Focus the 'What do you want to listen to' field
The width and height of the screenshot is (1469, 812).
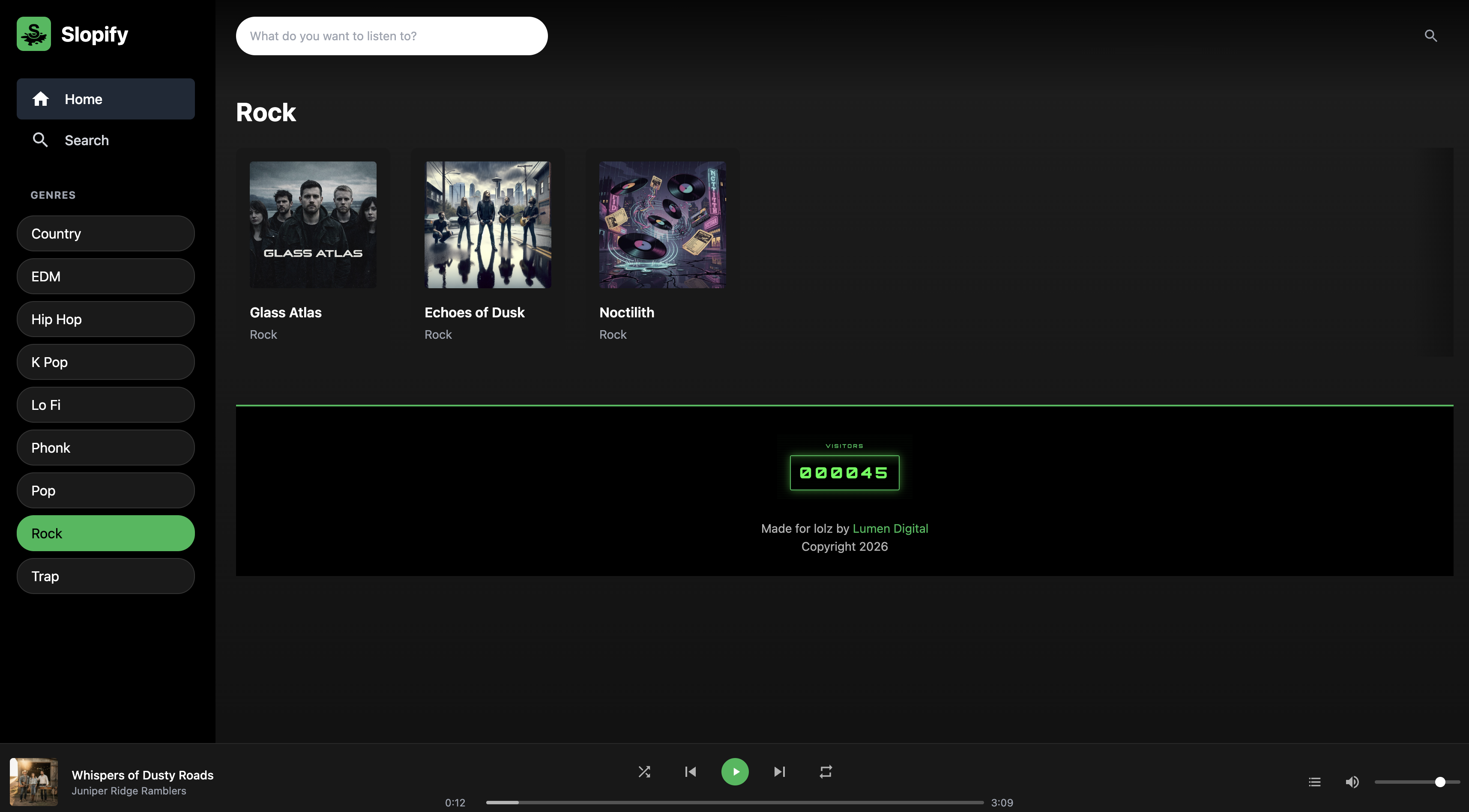(x=392, y=36)
